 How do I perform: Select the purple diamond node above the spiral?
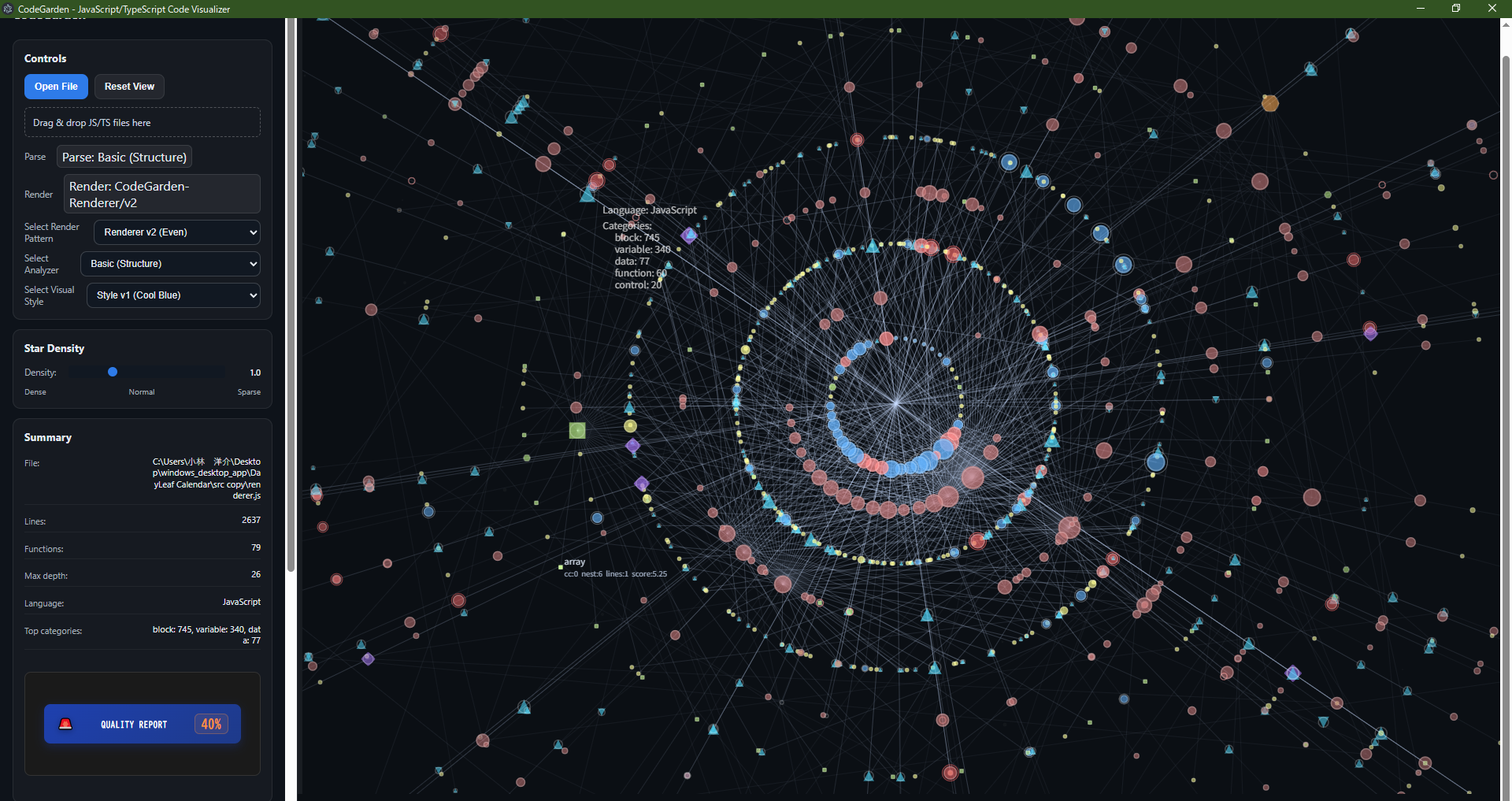[689, 235]
